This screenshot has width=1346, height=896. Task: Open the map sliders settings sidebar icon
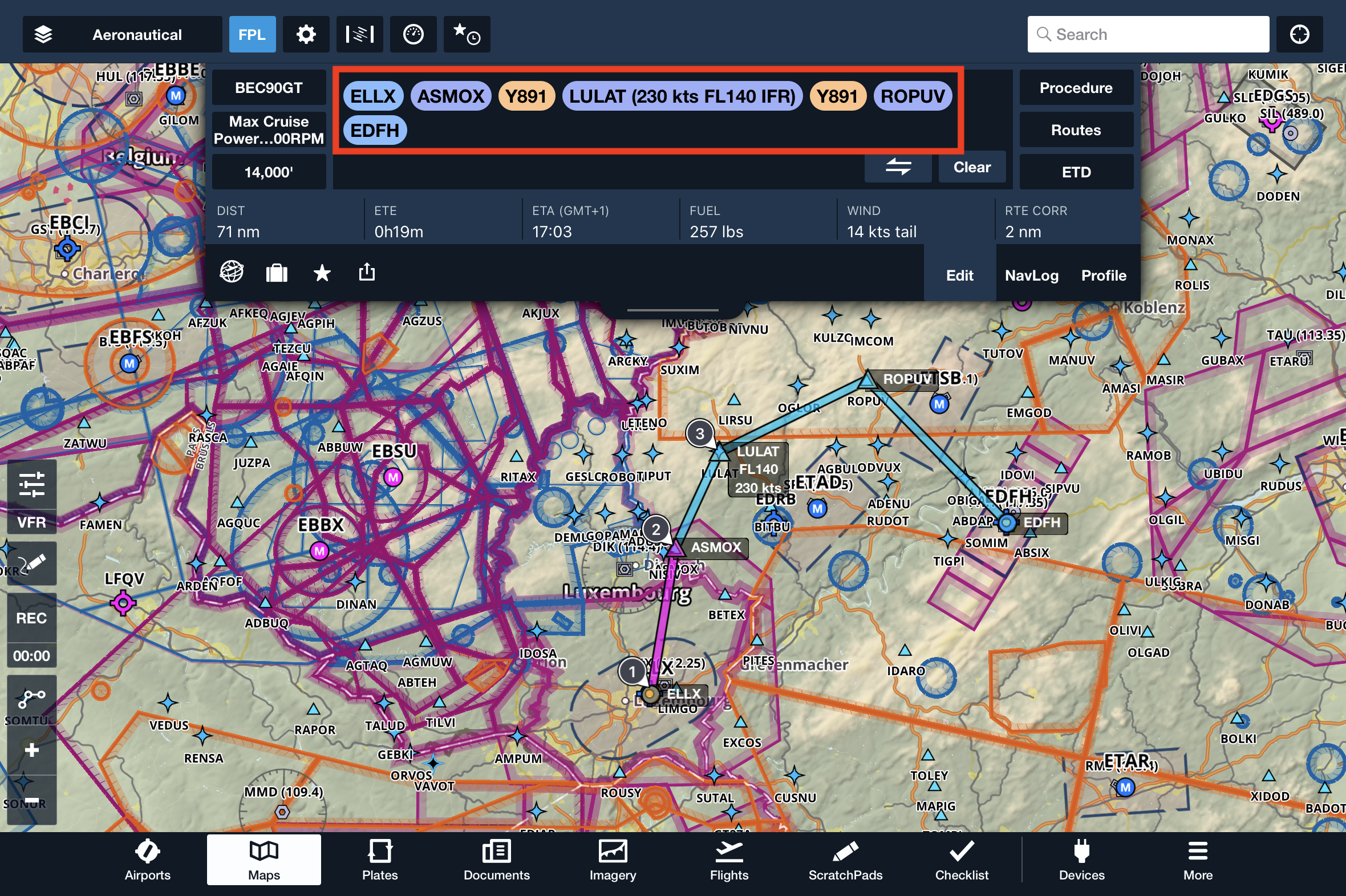32,485
